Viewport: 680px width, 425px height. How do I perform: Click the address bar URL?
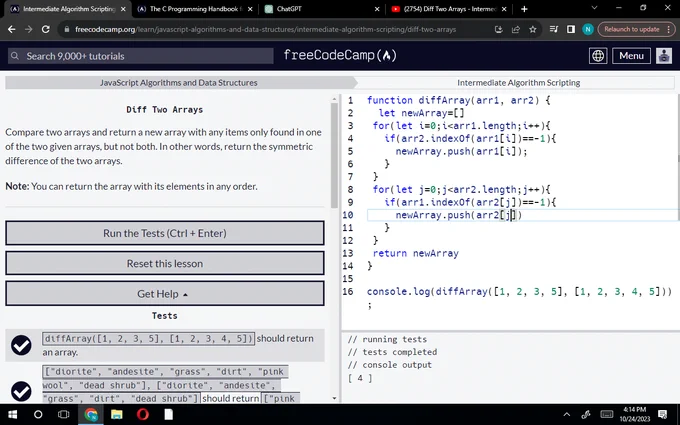point(265,29)
